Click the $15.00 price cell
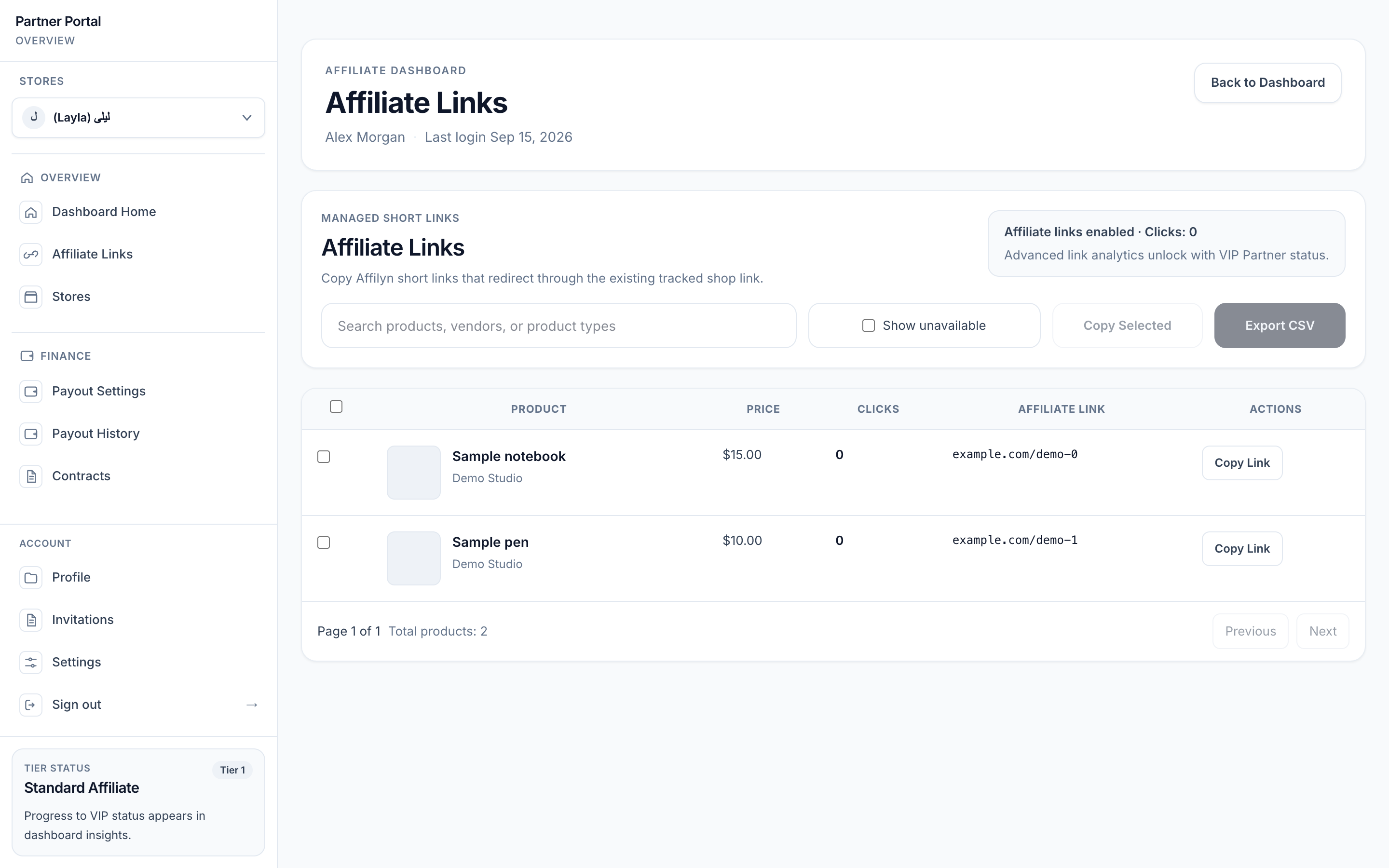Screen dimensions: 1389x868 [742, 455]
